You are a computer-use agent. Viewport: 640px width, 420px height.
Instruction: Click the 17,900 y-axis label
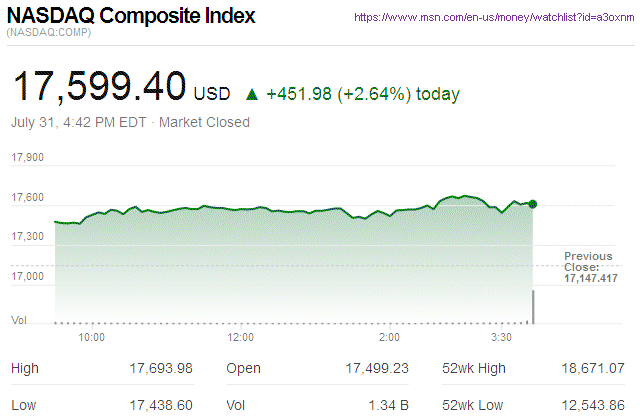[x=28, y=158]
